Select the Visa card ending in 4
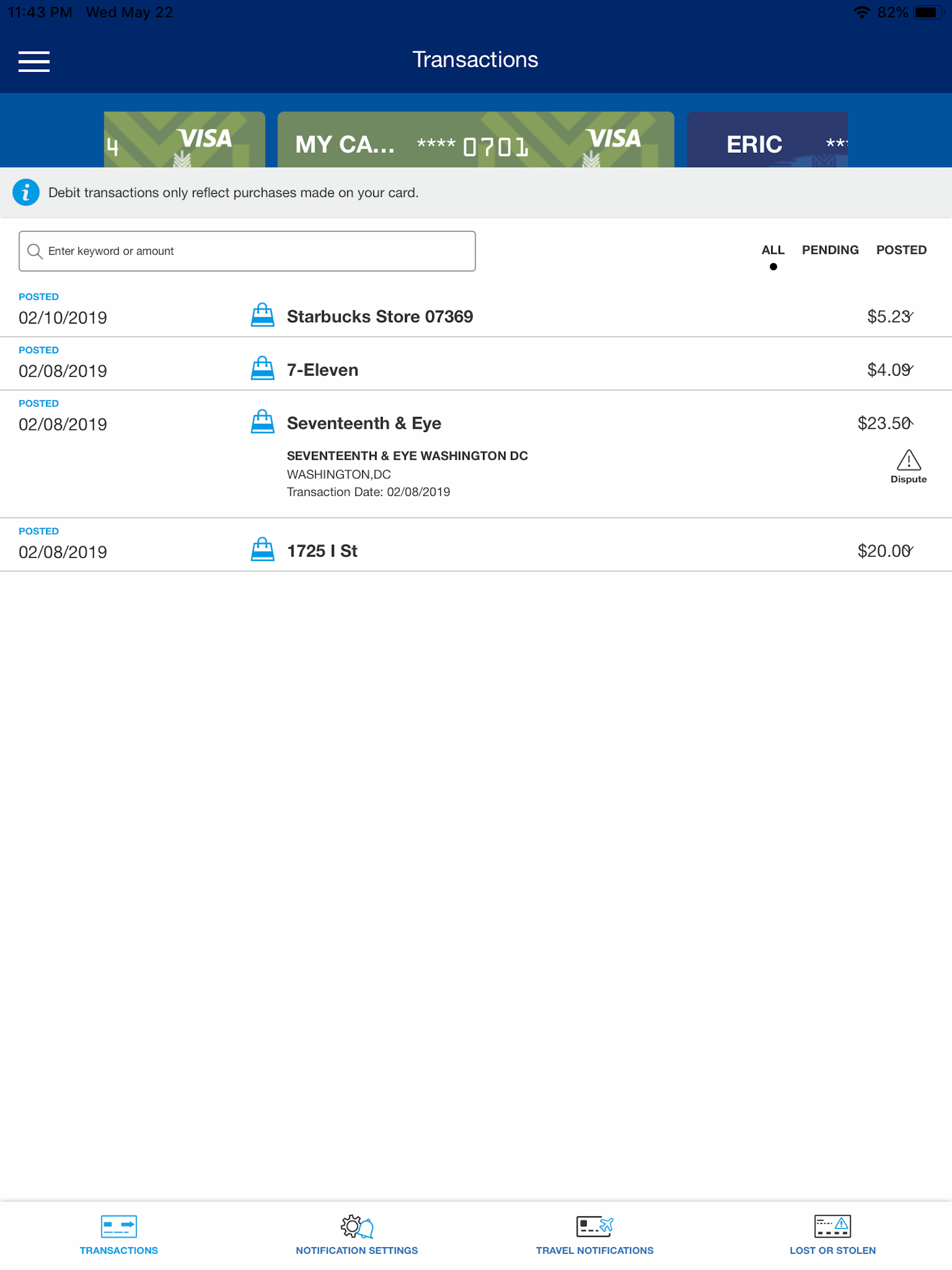The height and width of the screenshot is (1270, 952). (185, 139)
